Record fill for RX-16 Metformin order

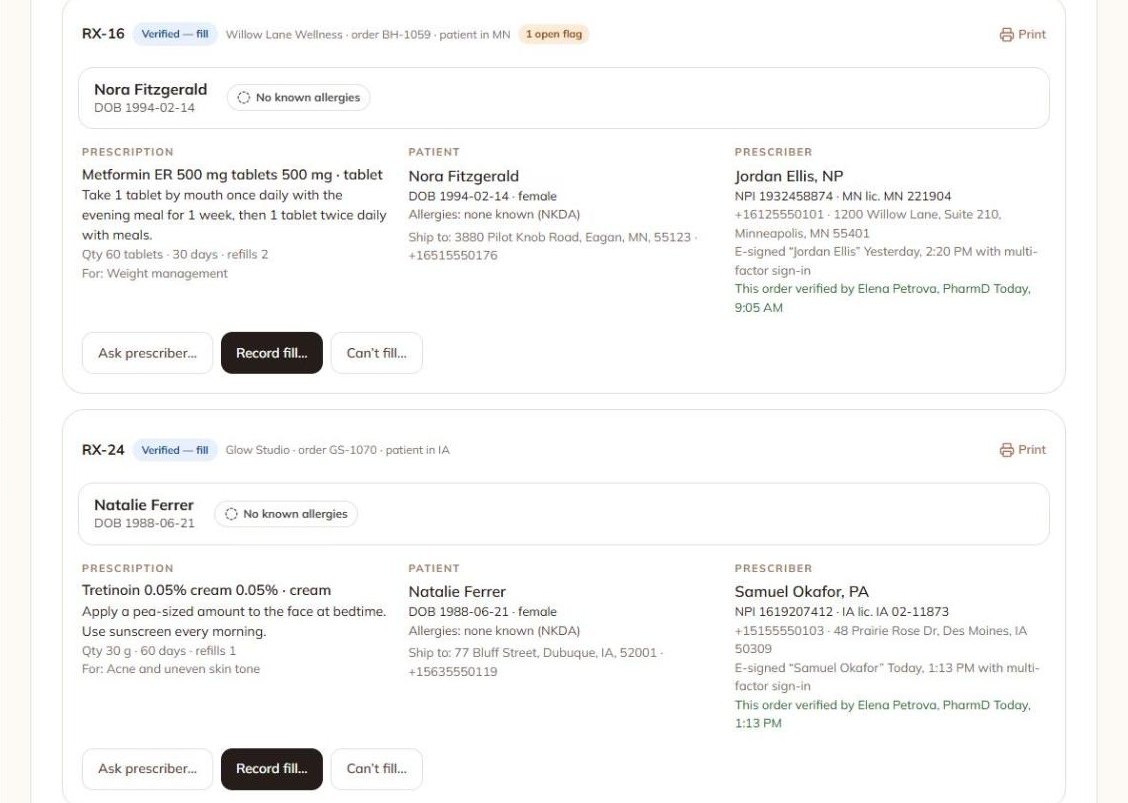tap(272, 353)
